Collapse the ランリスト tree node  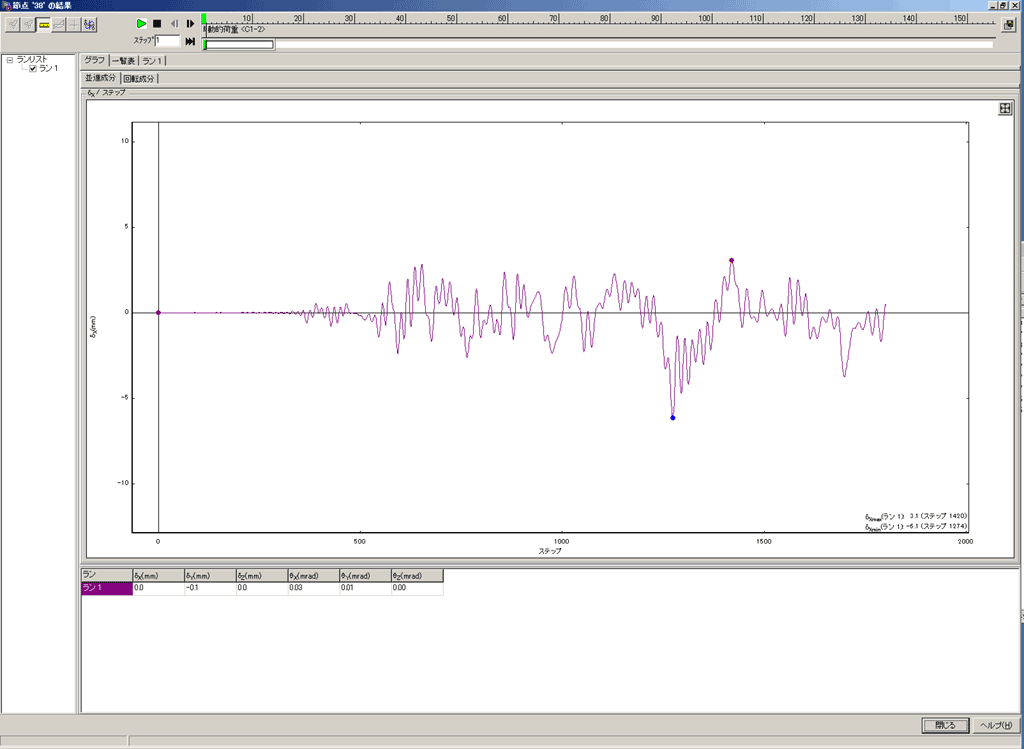click(9, 60)
